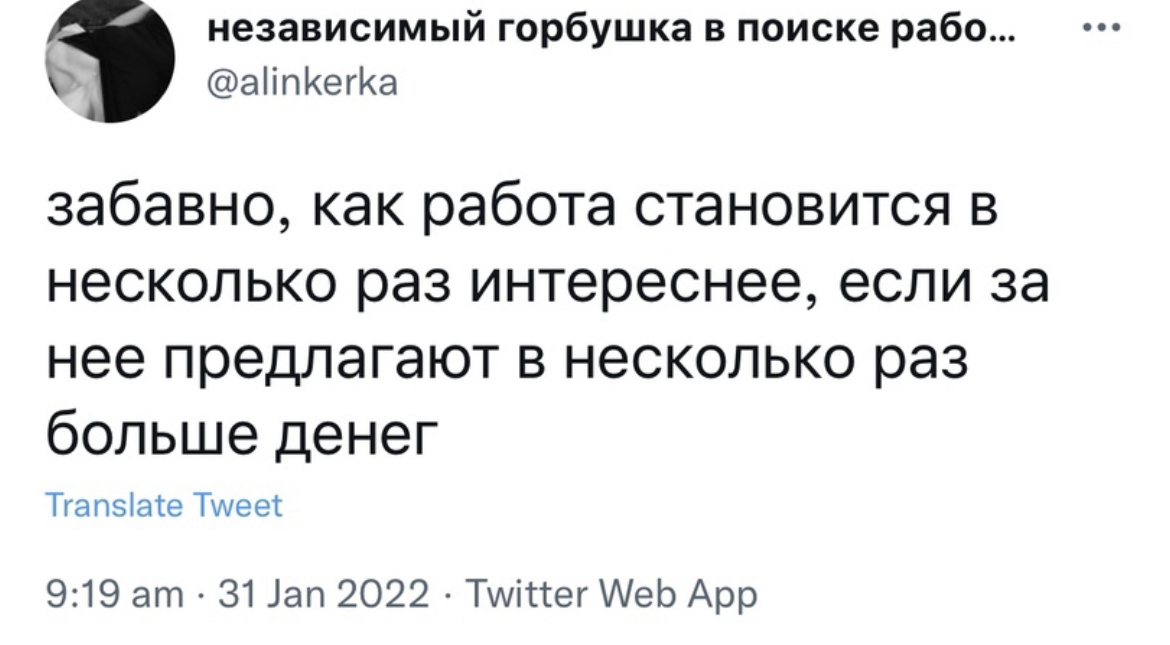Click the "9:19 am" timestamp
The image size is (1170, 645).
105,595
